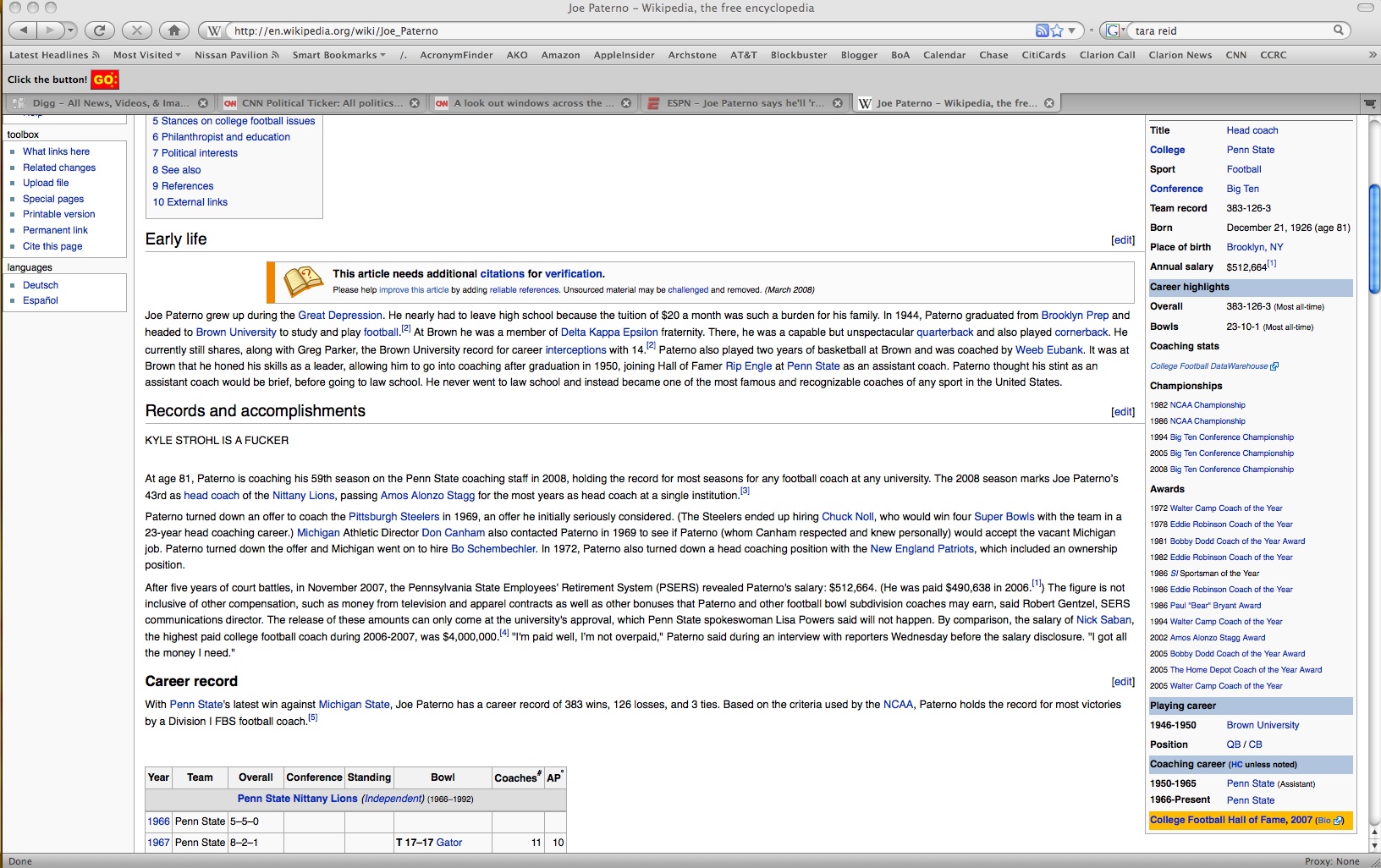Click What links here in toolbox
Image resolution: width=1381 pixels, height=868 pixels.
pyautogui.click(x=56, y=151)
